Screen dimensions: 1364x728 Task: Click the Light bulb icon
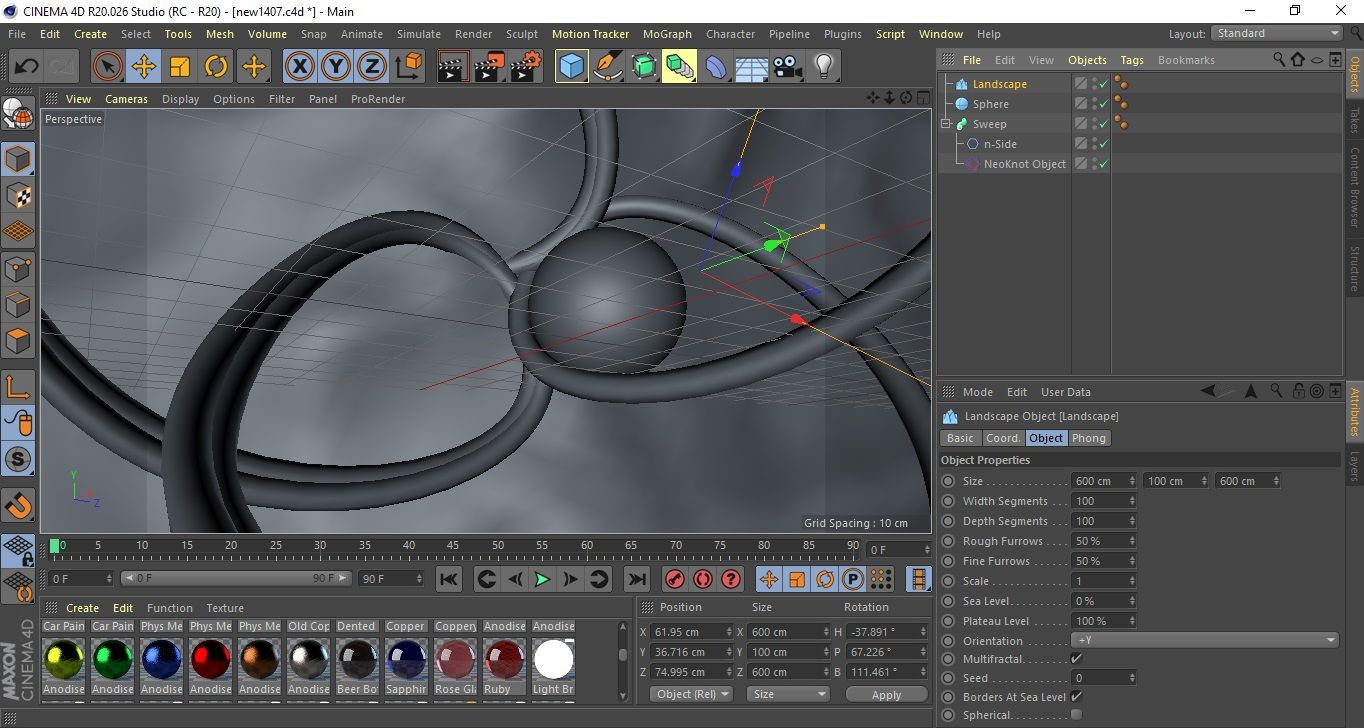[x=823, y=67]
